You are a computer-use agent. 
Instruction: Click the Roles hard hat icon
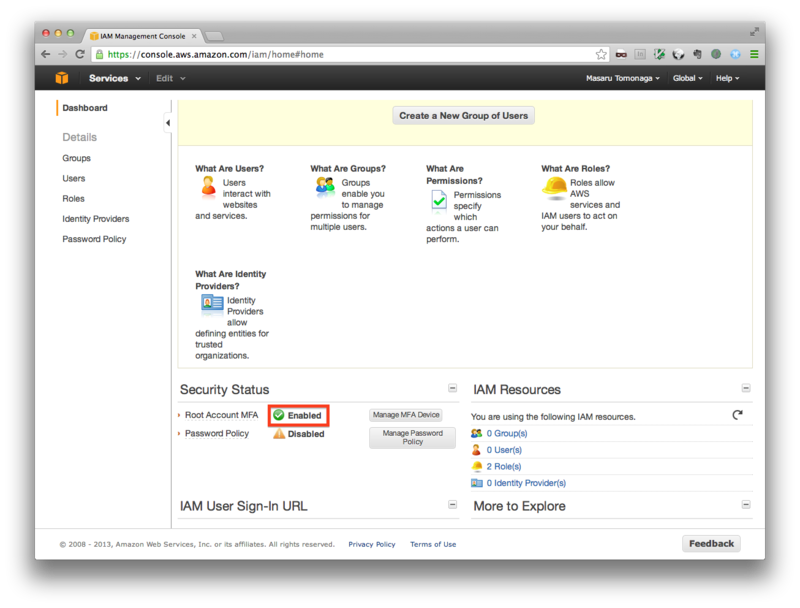[554, 187]
